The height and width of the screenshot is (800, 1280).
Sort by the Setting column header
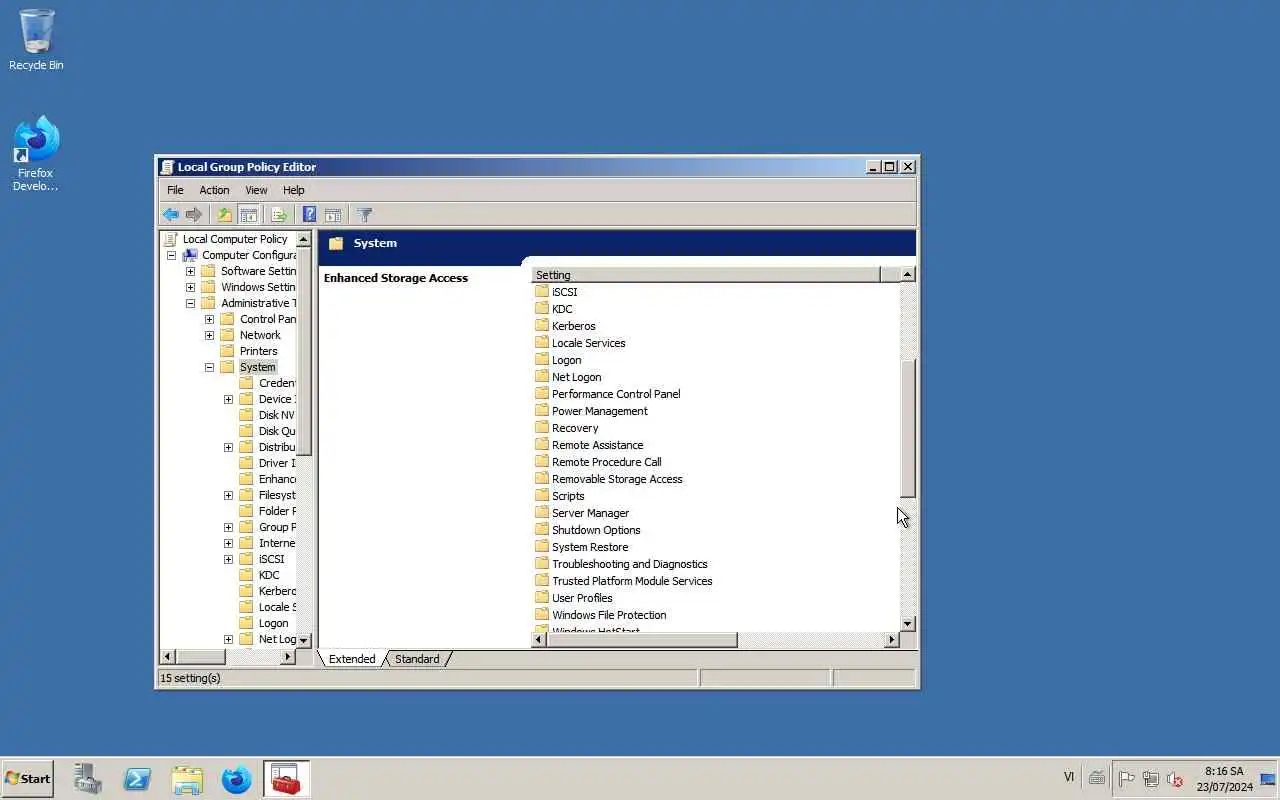[x=706, y=274]
